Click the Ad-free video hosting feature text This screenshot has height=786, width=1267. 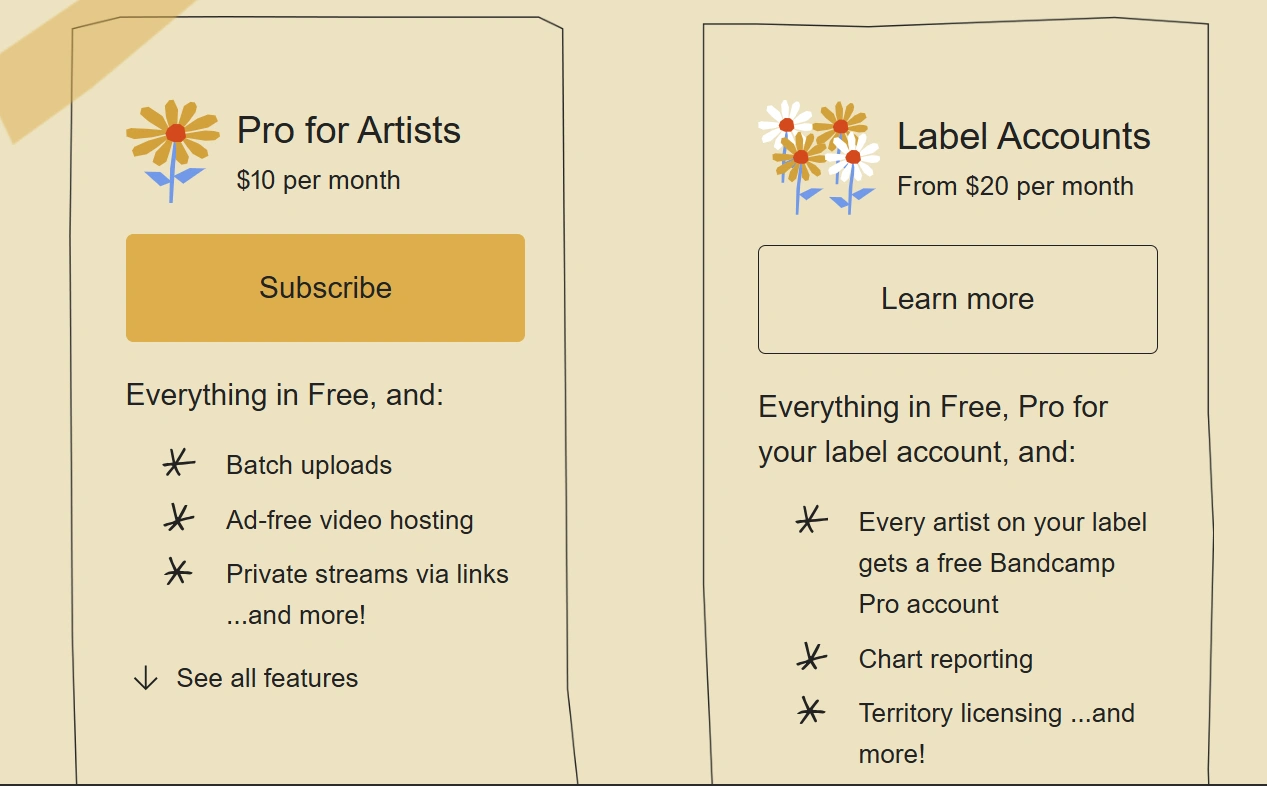(x=349, y=520)
